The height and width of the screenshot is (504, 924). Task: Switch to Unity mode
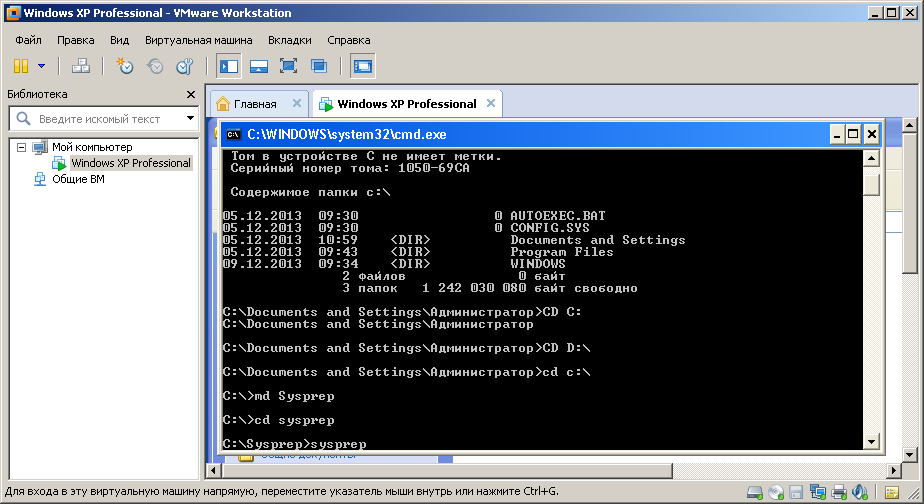tap(319, 66)
